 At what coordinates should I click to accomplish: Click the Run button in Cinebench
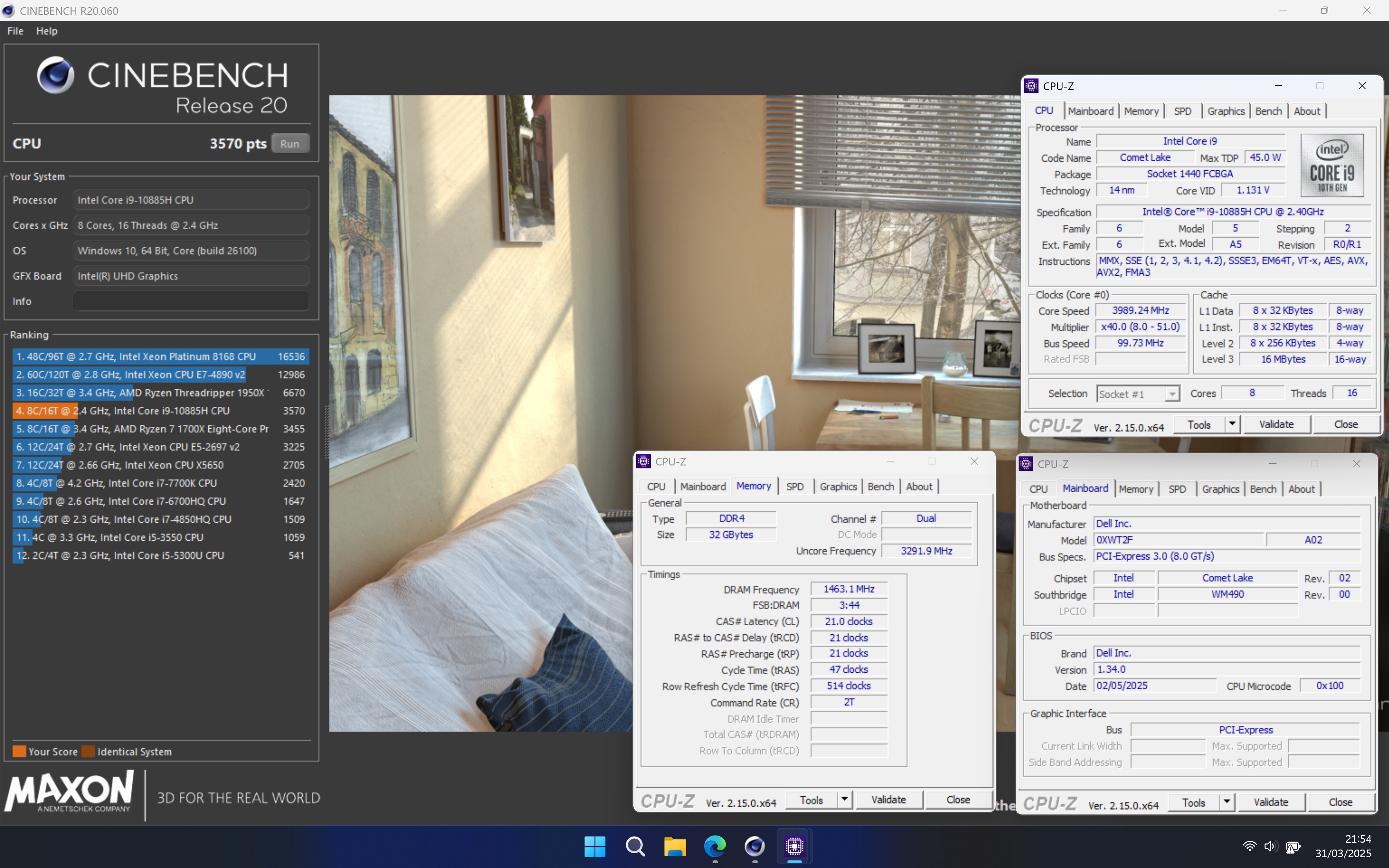tap(290, 144)
